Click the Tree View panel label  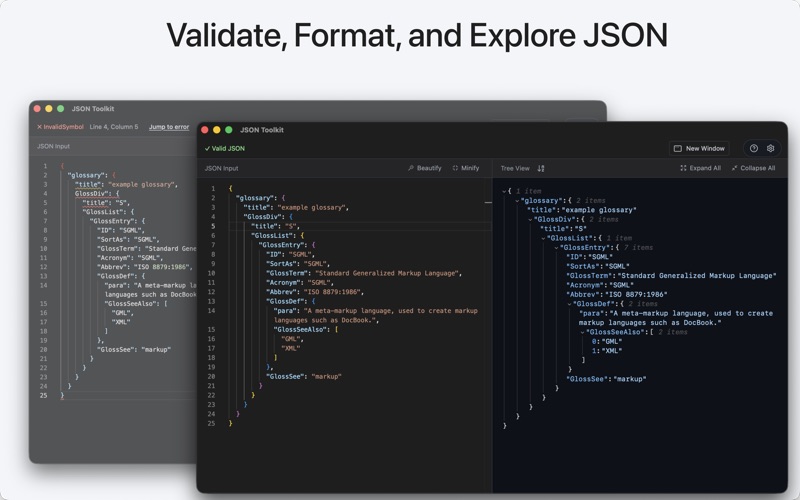[x=515, y=168]
